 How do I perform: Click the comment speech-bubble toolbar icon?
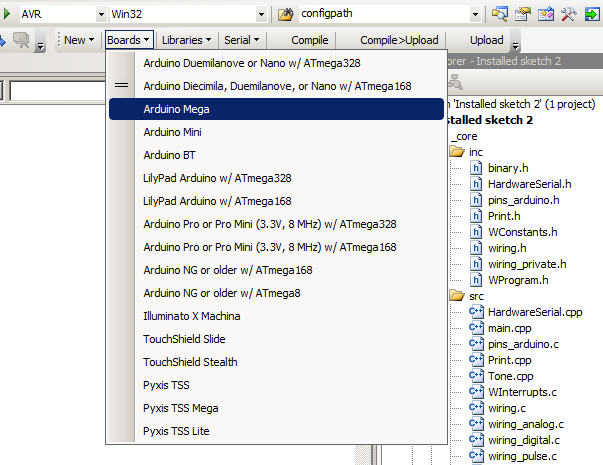[x=21, y=40]
